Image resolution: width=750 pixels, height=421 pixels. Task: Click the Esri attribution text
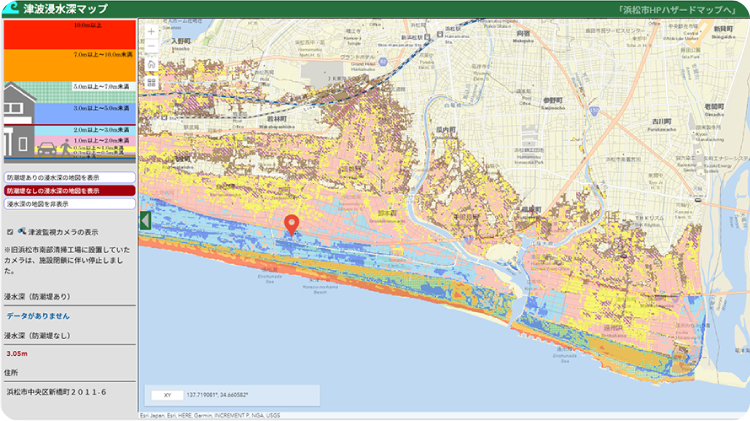click(210, 415)
